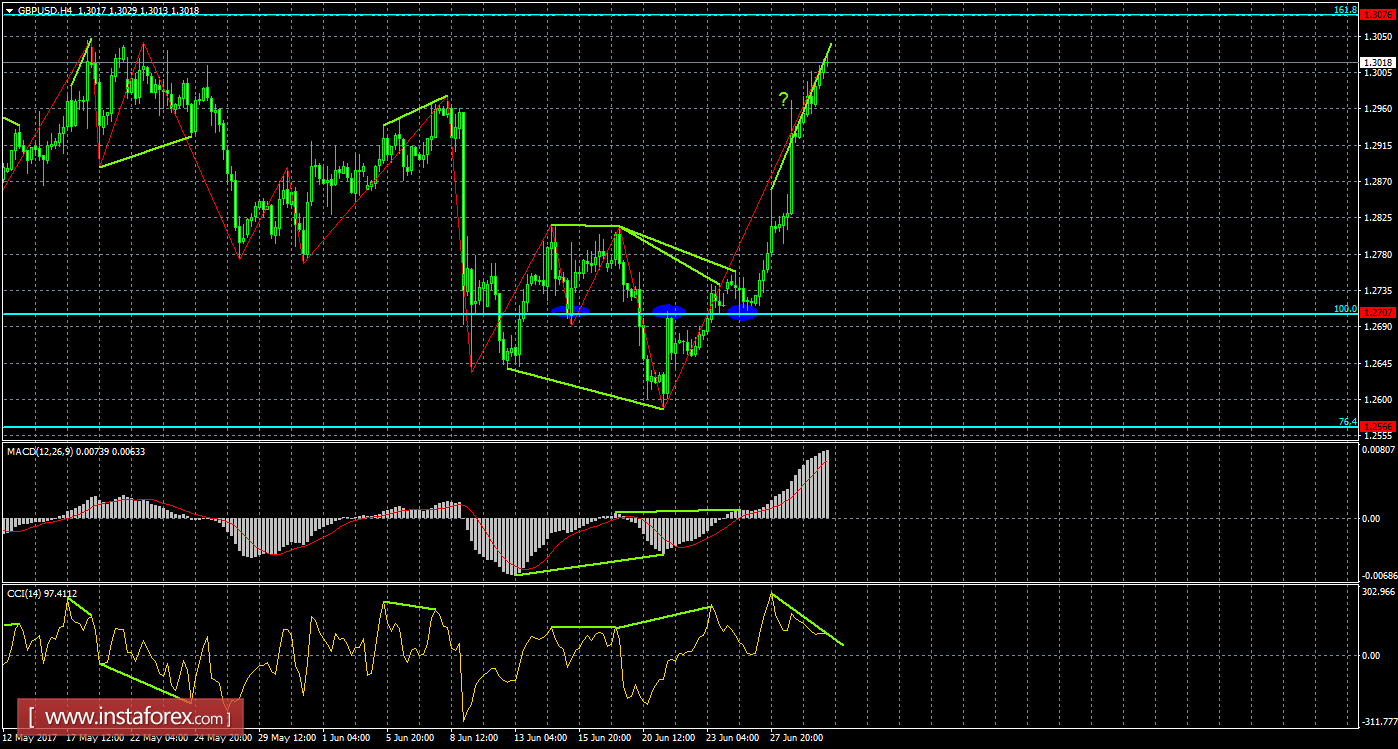Click the question mark annotation above the rally
This screenshot has height=749, width=1398.
point(783,99)
